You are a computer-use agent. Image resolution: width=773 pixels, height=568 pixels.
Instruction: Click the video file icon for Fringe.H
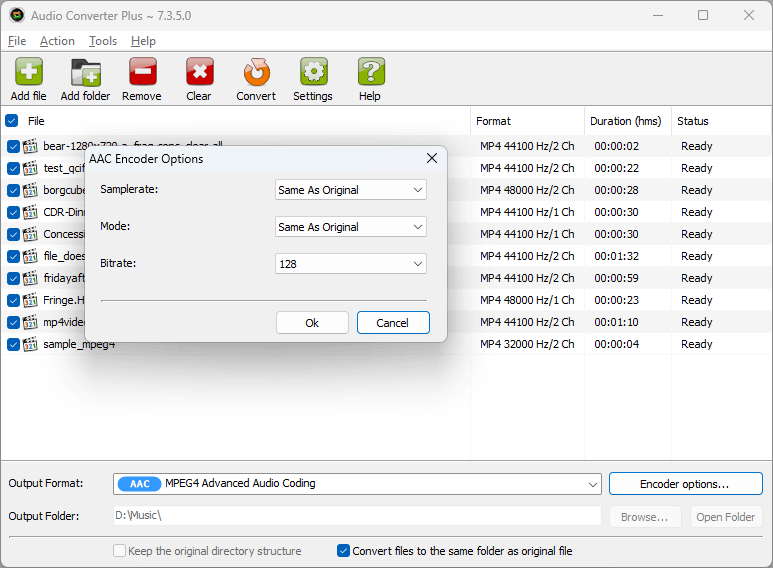(x=31, y=300)
